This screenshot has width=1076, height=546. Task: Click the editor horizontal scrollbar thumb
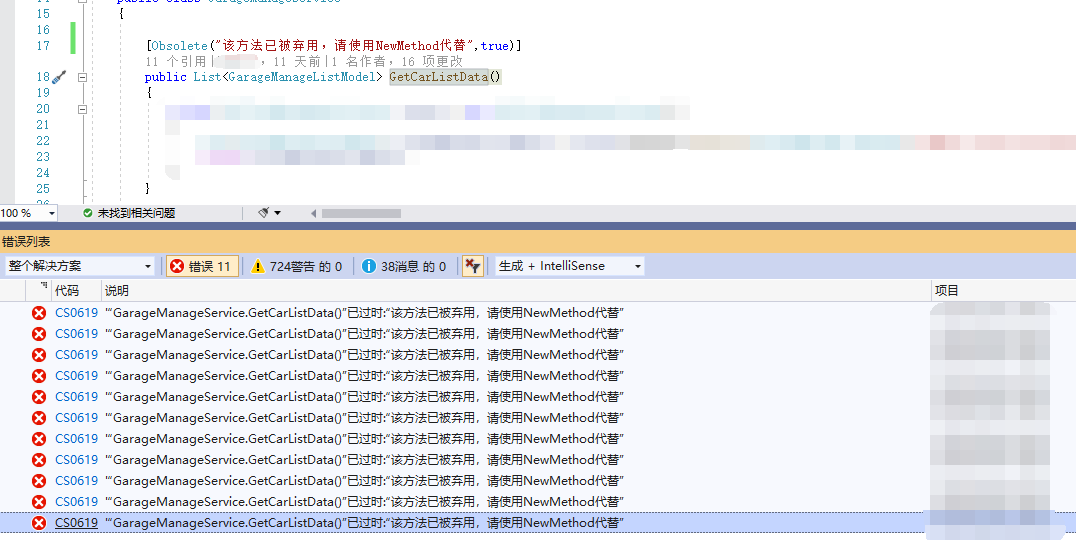360,213
